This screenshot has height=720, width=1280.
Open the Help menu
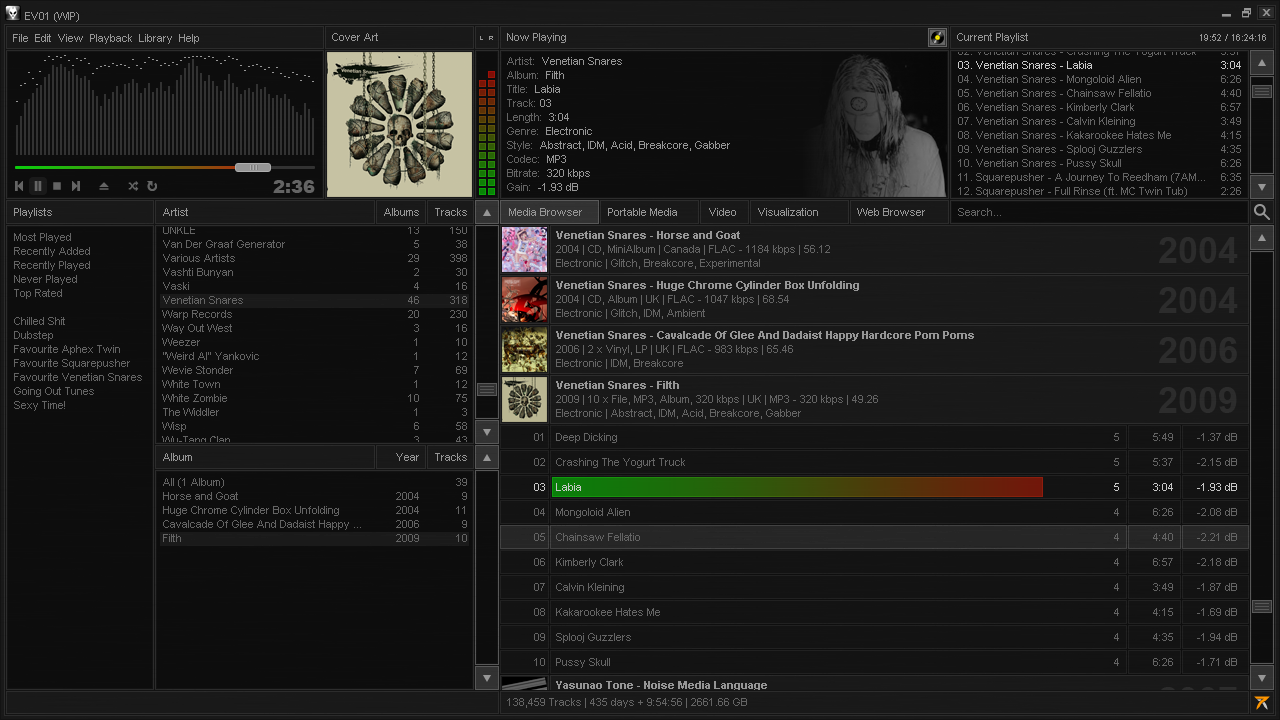[x=189, y=38]
